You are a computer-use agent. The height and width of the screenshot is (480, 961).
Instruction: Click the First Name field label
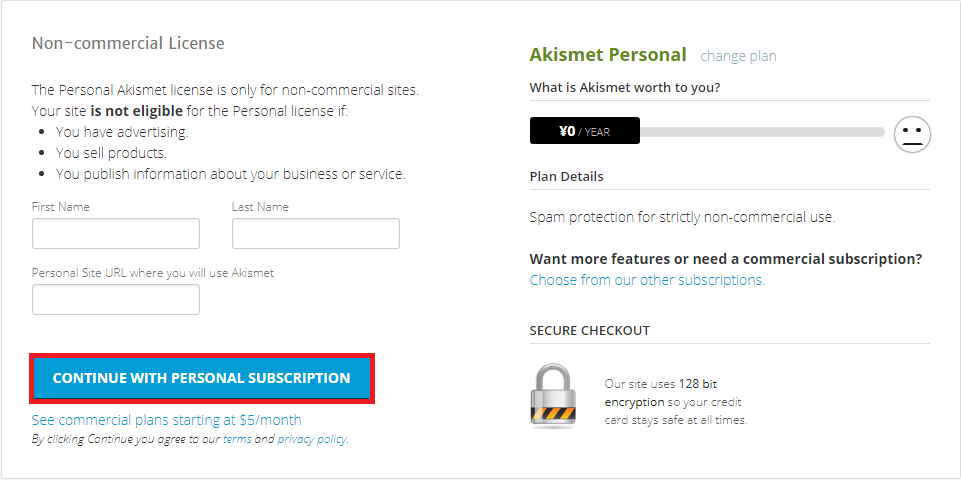pos(61,207)
